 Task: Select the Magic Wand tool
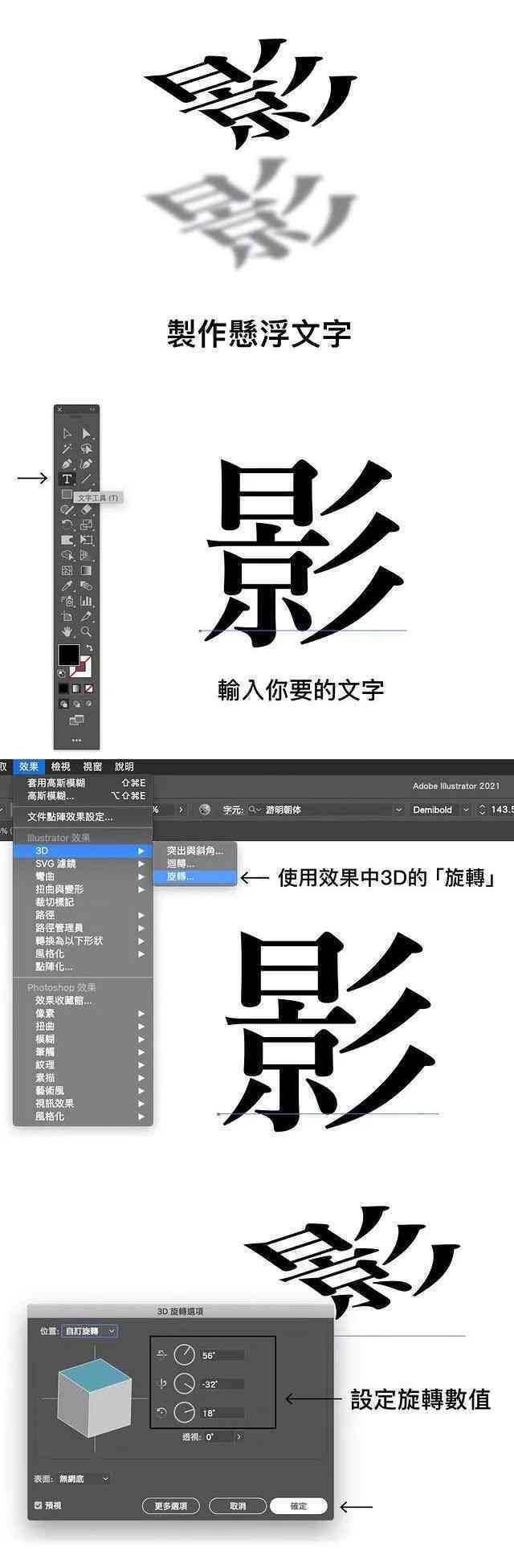tap(67, 448)
